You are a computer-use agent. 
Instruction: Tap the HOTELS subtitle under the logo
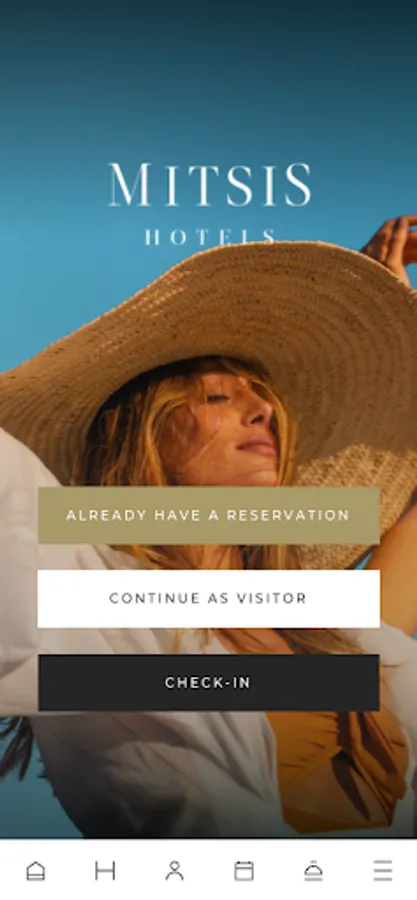click(x=210, y=237)
